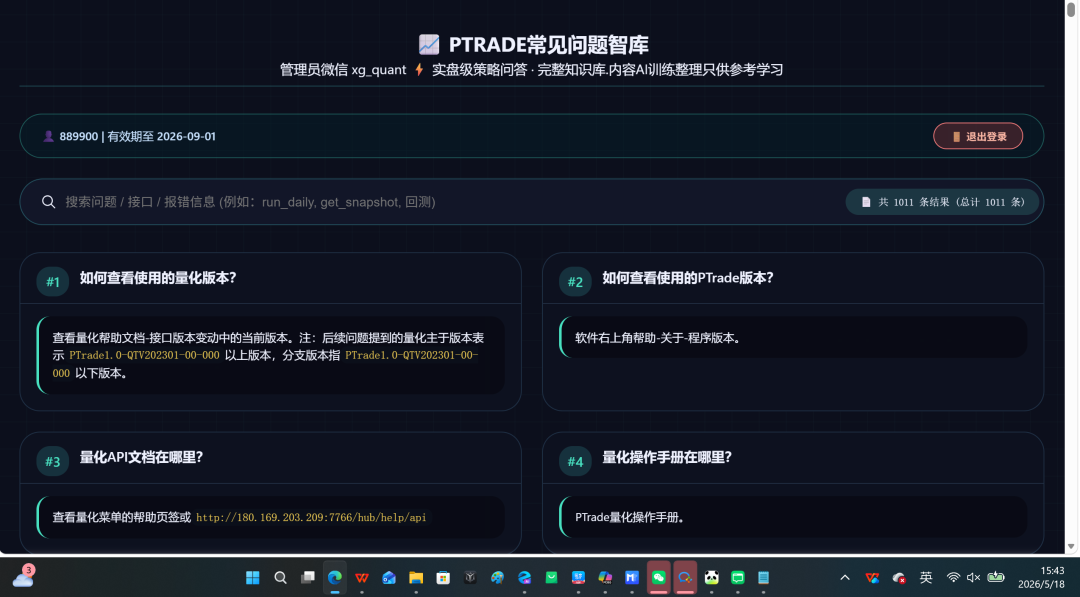Open the panda icon app in taskbar
The height and width of the screenshot is (597, 1080).
[x=712, y=578]
